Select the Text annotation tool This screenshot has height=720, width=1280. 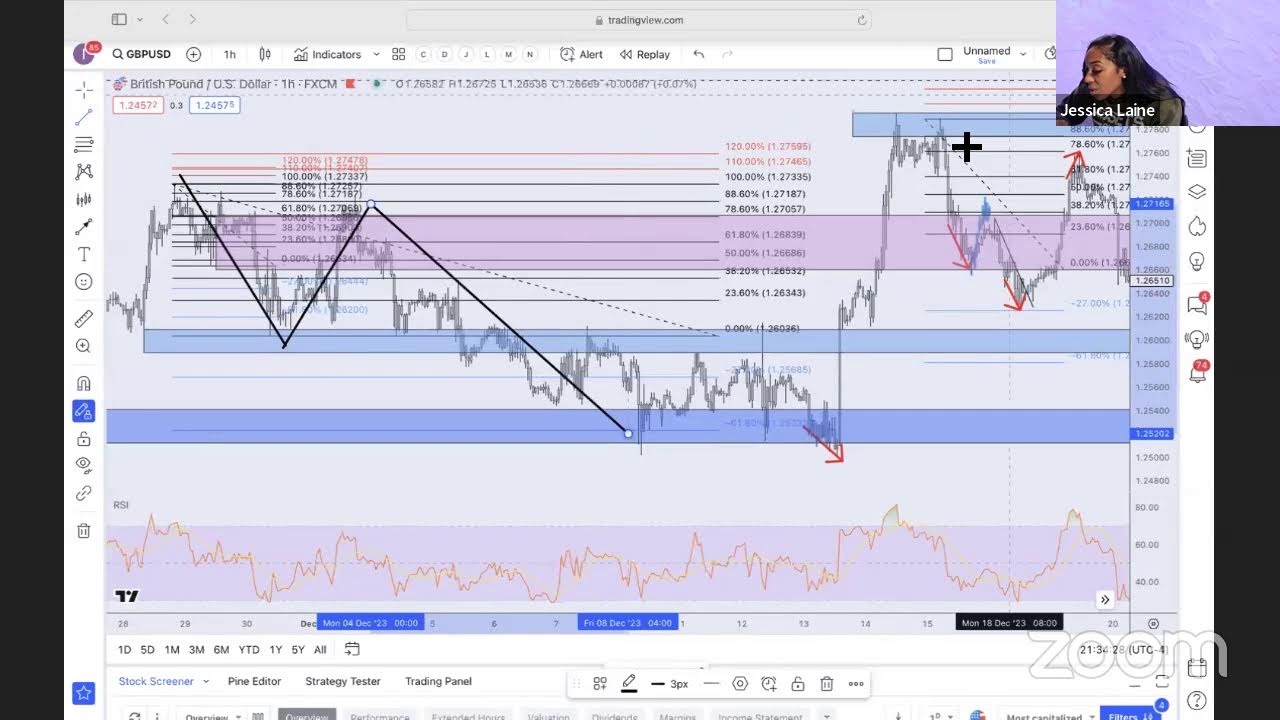pos(84,255)
